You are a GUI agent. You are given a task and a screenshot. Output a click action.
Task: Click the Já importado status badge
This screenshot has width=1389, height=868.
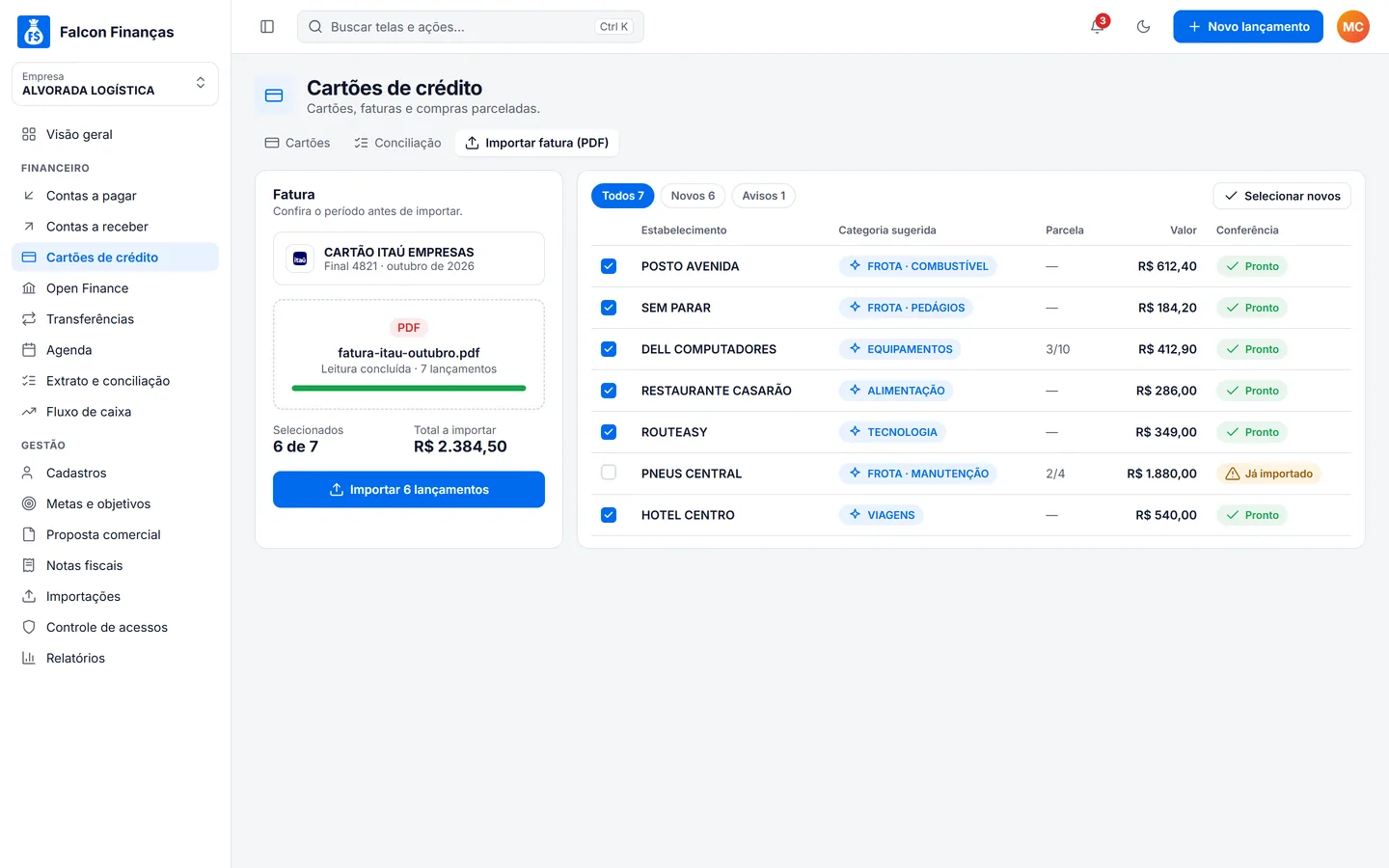tap(1268, 474)
